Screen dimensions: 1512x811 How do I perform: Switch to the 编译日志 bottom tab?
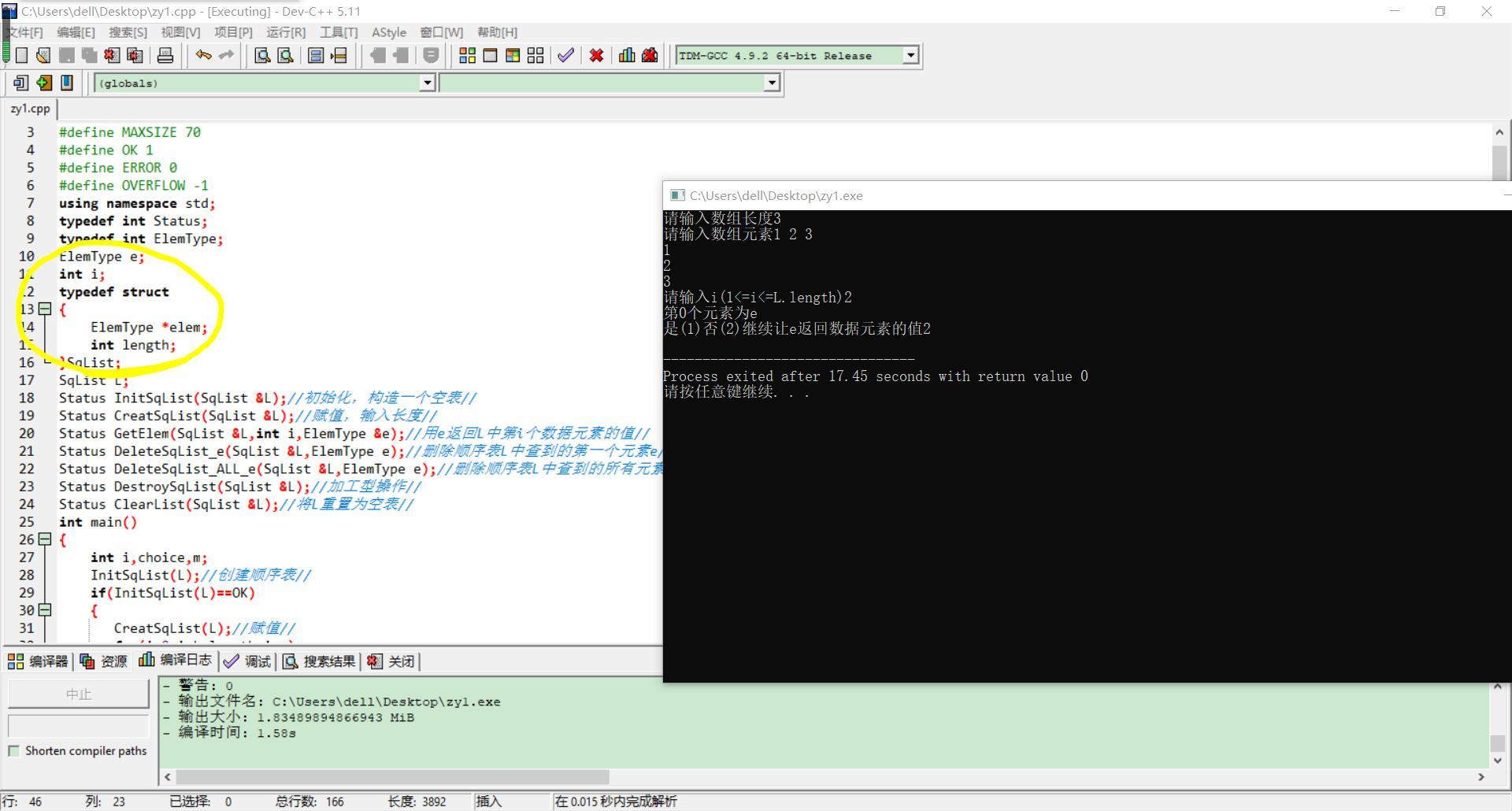pyautogui.click(x=176, y=661)
